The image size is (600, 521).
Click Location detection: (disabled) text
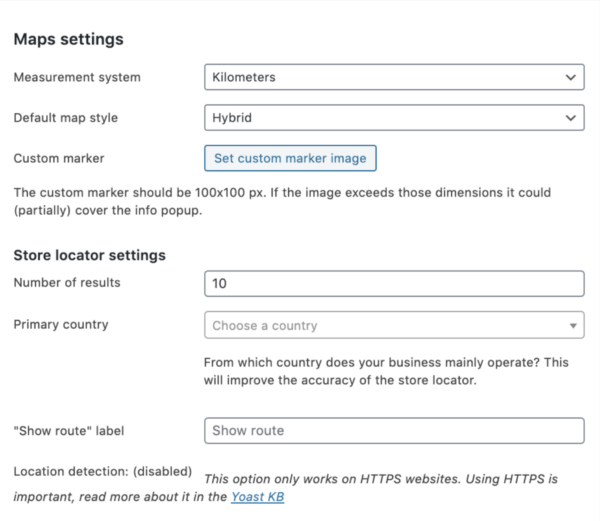pos(103,471)
